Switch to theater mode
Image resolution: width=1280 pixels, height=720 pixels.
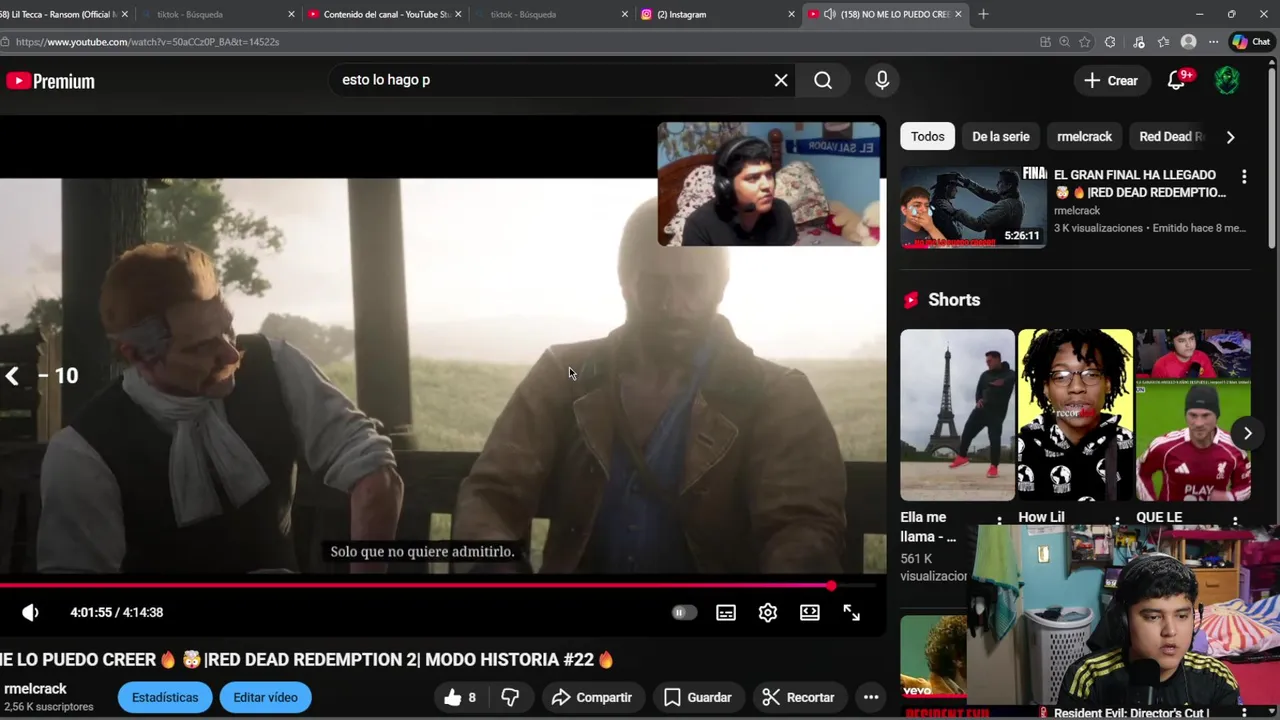(x=810, y=612)
